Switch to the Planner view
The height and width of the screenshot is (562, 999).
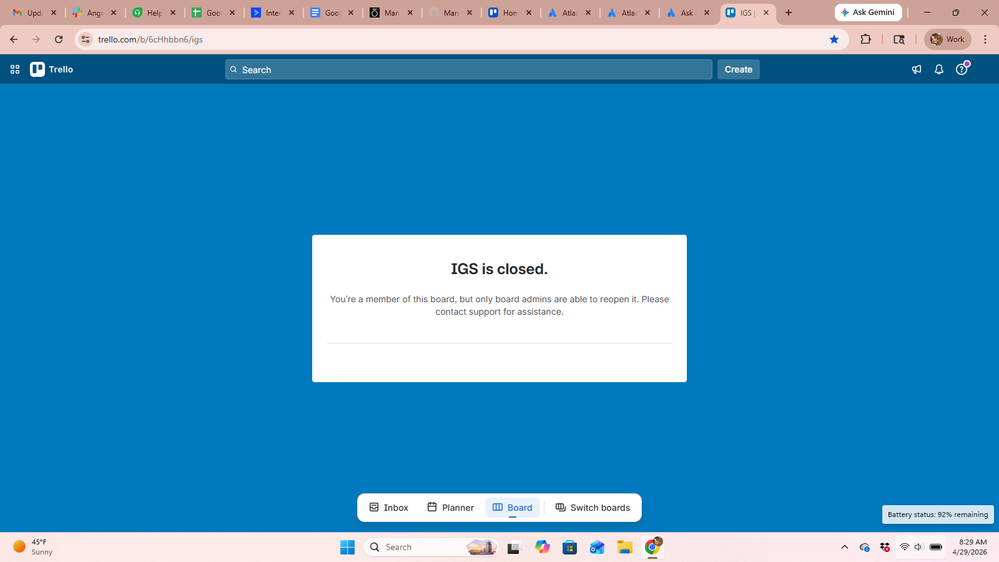pyautogui.click(x=450, y=507)
